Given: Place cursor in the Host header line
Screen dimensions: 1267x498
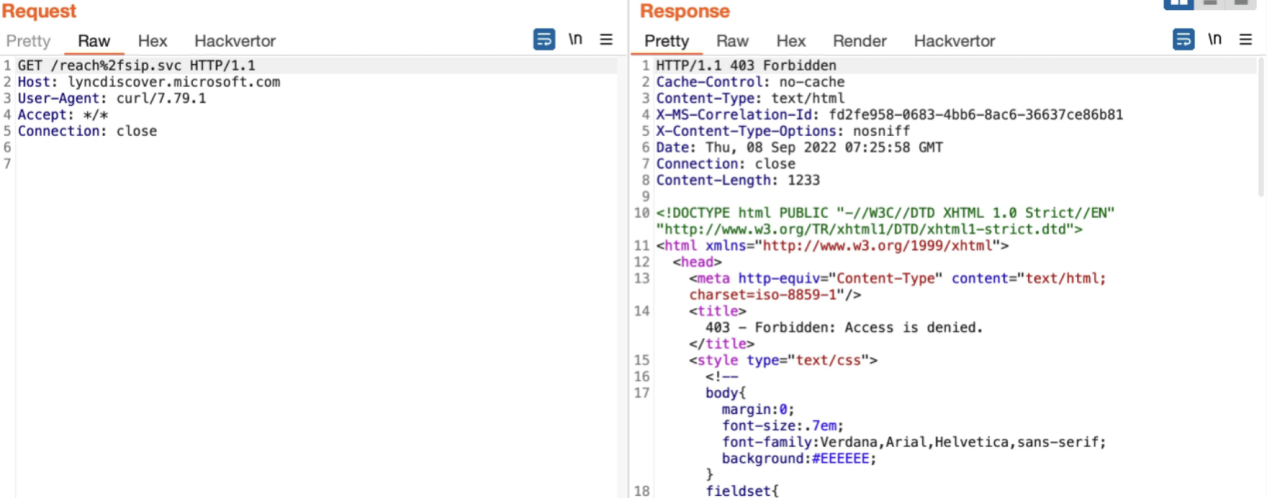Looking at the screenshot, I should (150, 82).
